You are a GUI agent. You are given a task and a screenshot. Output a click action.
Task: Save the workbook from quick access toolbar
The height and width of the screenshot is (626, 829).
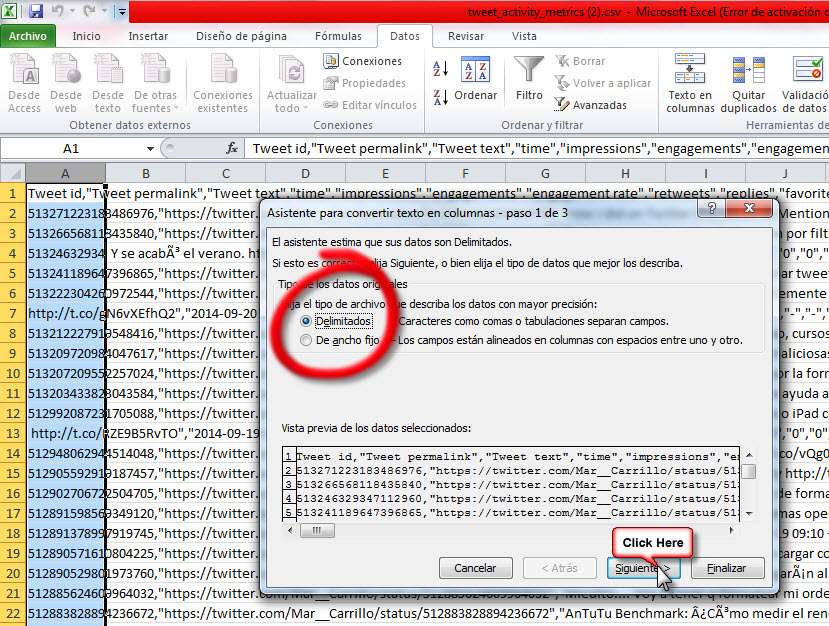pos(37,12)
